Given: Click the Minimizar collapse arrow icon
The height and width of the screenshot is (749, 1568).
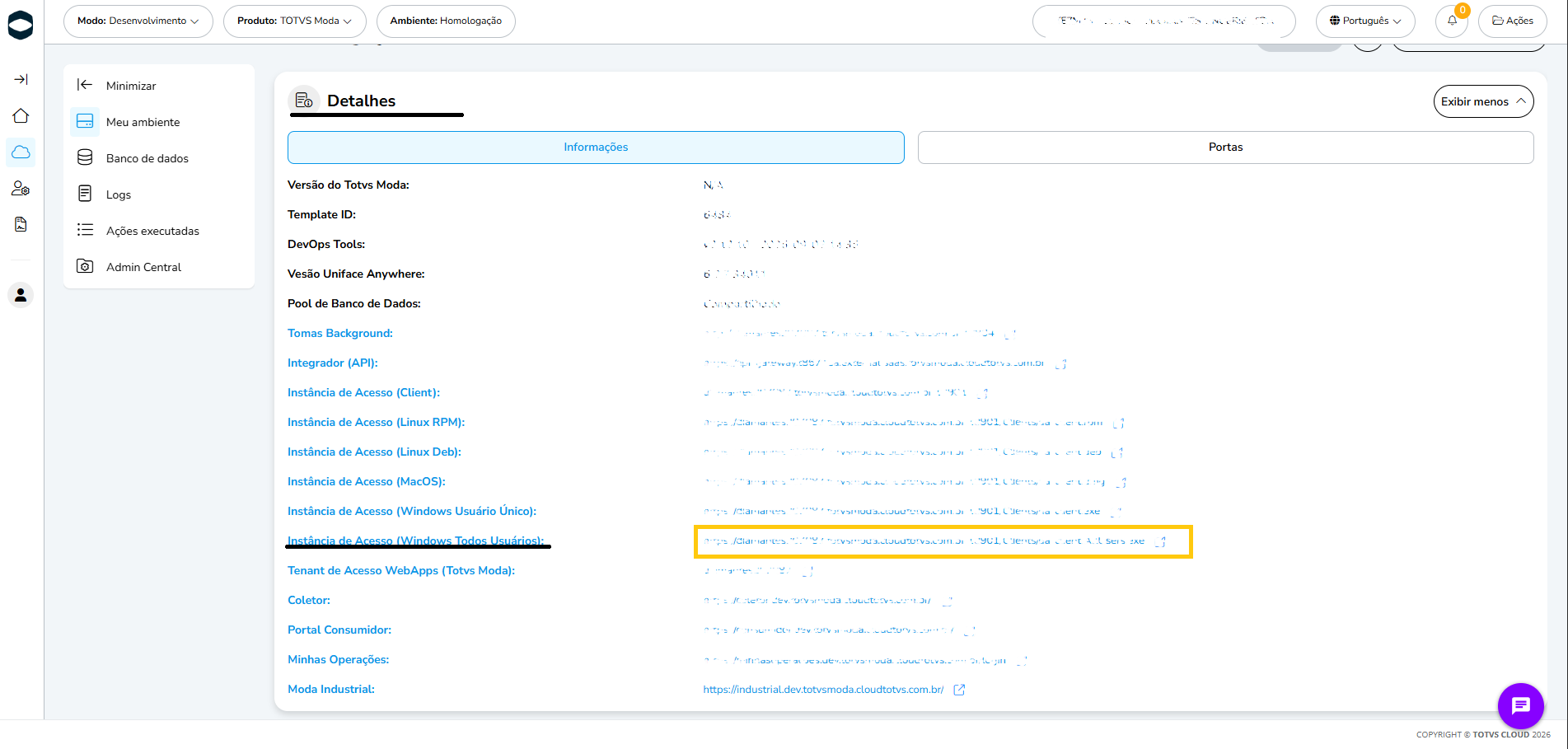Looking at the screenshot, I should (84, 85).
